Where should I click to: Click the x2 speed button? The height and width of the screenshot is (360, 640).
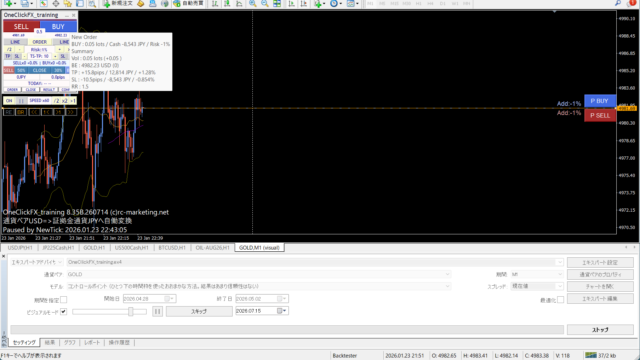coord(65,100)
